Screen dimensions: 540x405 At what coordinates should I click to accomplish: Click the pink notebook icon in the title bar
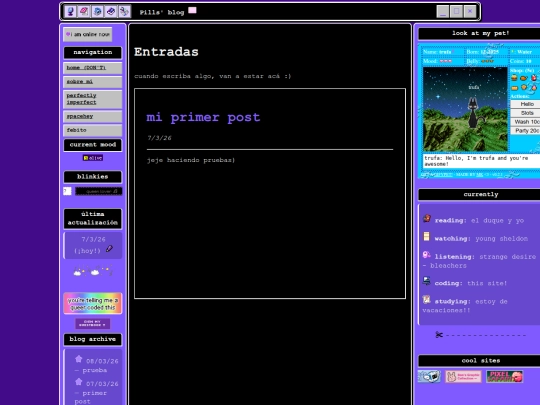(x=84, y=11)
